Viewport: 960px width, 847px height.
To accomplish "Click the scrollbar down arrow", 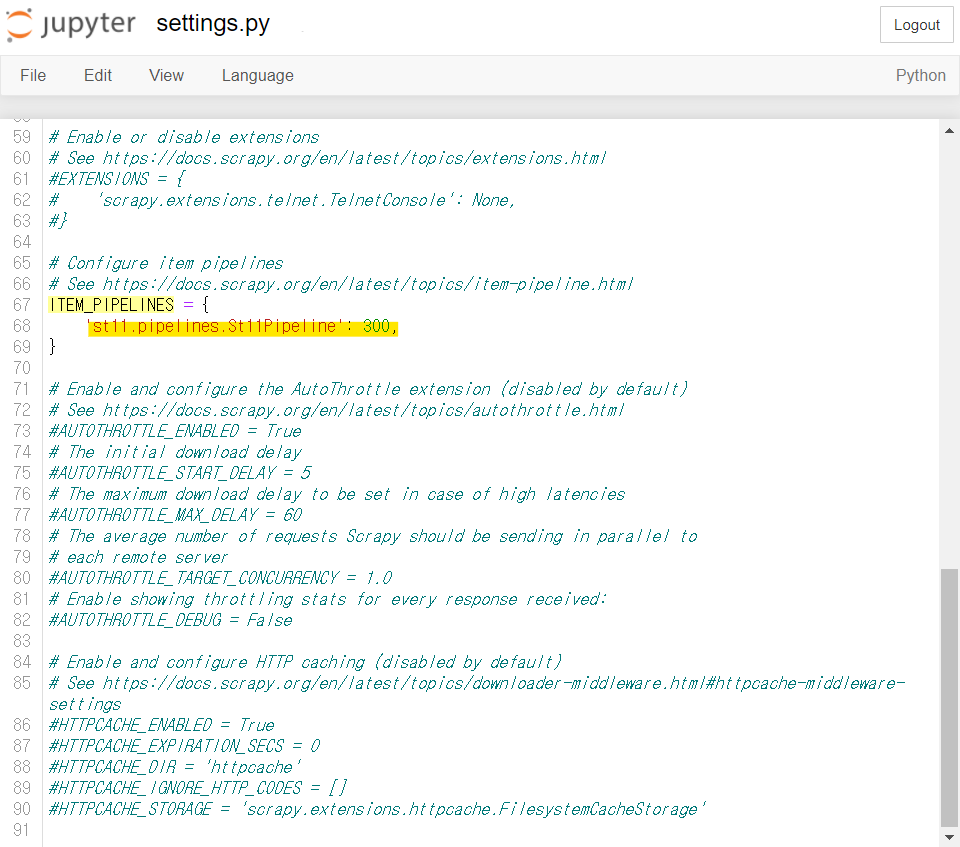I will pos(950,836).
